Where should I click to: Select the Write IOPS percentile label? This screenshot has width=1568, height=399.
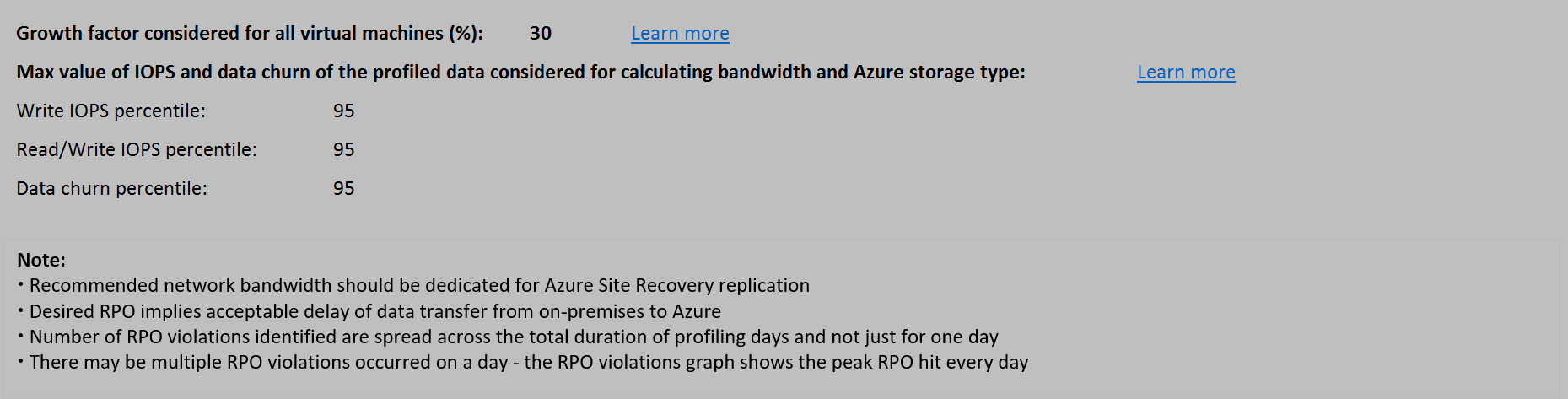coord(110,111)
